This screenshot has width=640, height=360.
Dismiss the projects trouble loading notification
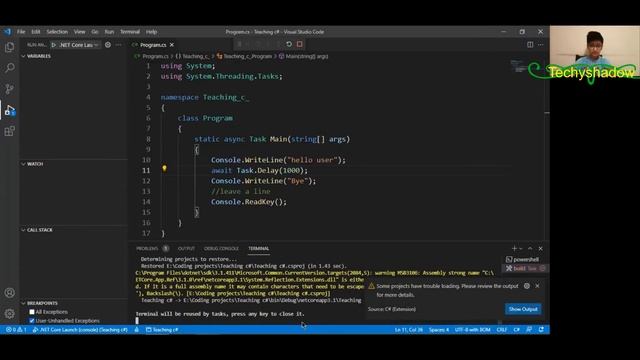click(x=537, y=286)
